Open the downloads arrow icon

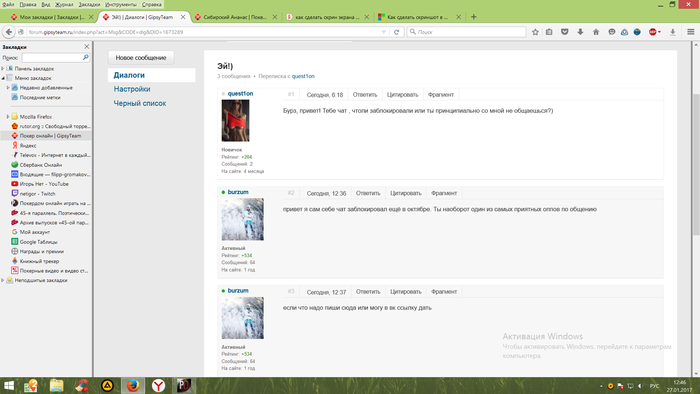point(580,32)
